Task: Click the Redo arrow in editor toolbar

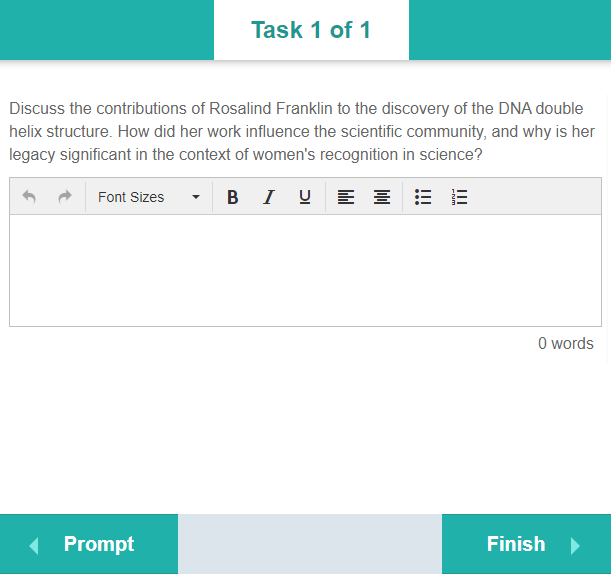Action: pyautogui.click(x=65, y=197)
